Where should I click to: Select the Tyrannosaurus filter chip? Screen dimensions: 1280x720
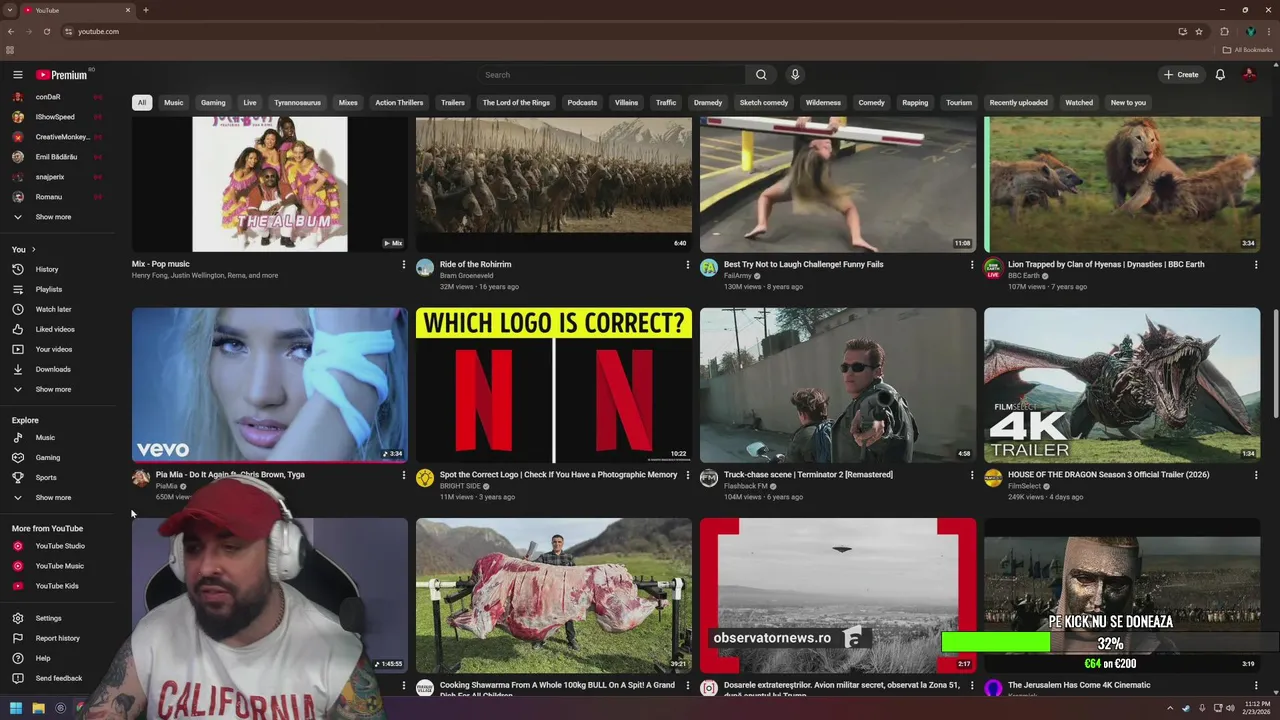point(298,102)
